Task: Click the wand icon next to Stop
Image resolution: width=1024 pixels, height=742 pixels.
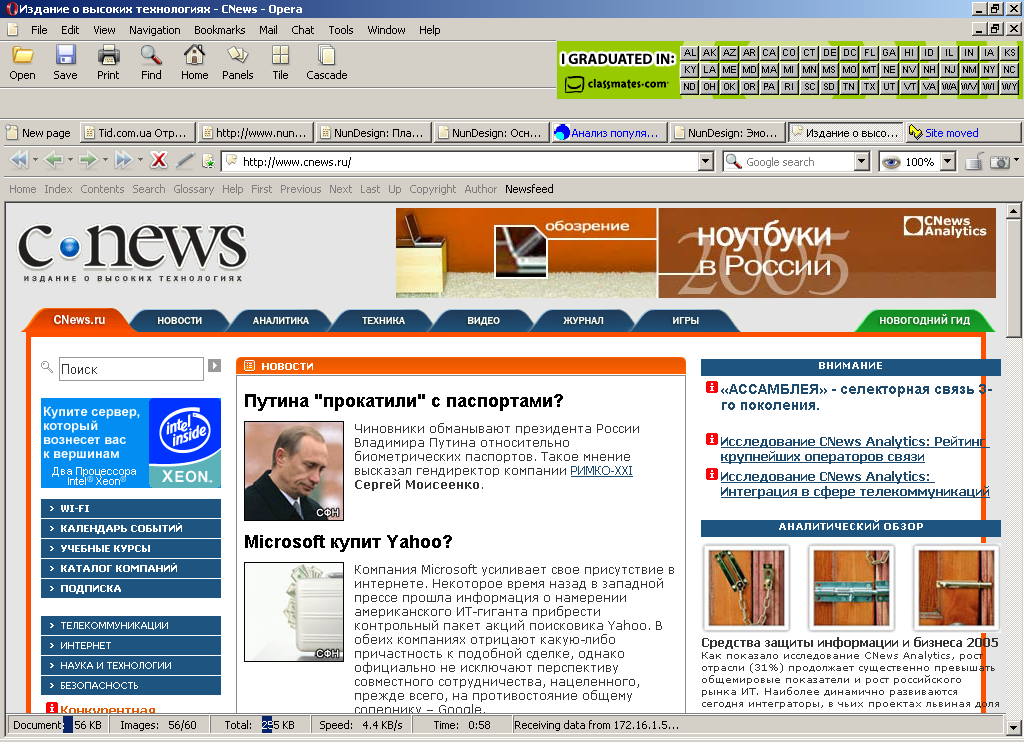Action: pos(185,160)
